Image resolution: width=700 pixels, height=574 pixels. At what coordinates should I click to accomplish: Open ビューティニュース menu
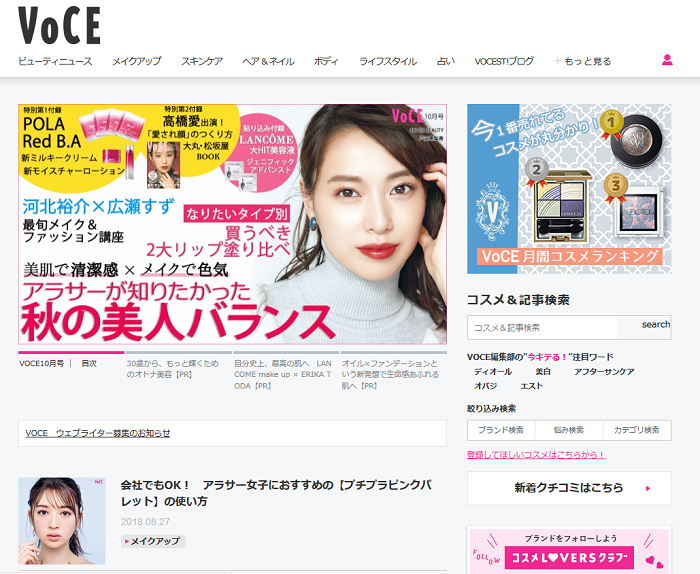pos(55,61)
